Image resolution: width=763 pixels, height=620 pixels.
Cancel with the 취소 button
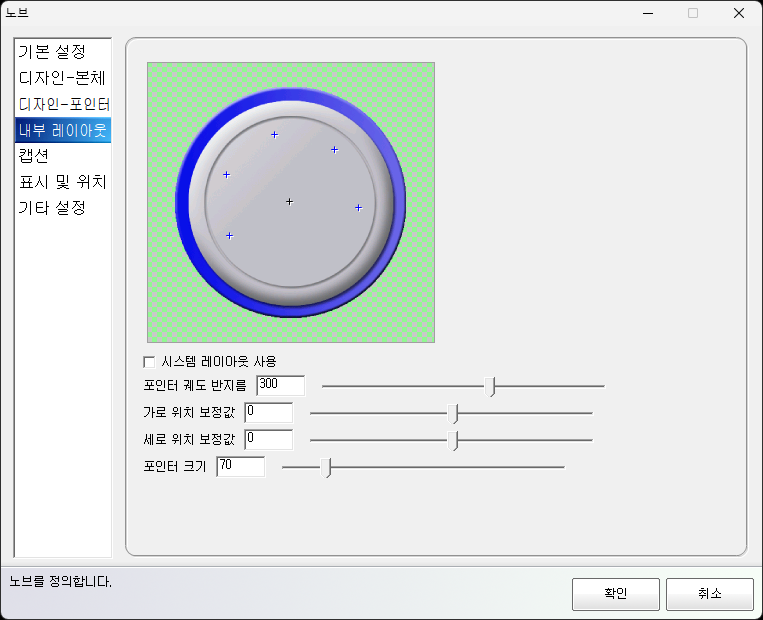(x=709, y=594)
